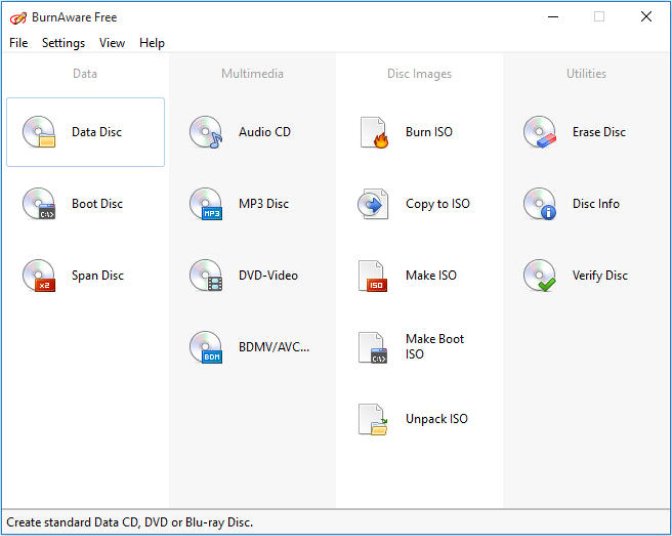Image resolution: width=672 pixels, height=536 pixels.
Task: Open the View menu
Action: coord(112,43)
